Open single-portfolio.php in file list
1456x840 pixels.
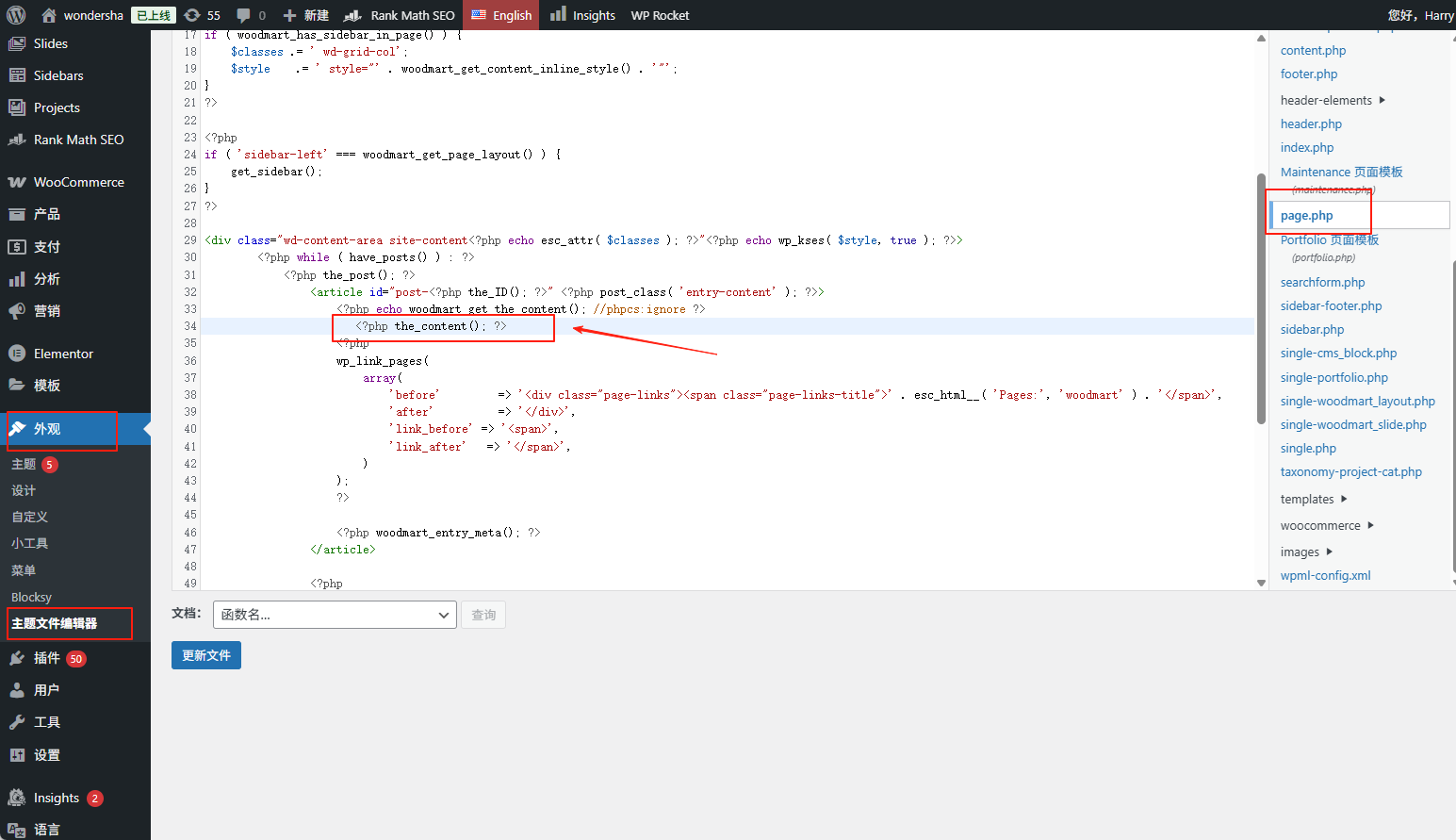(x=1333, y=377)
